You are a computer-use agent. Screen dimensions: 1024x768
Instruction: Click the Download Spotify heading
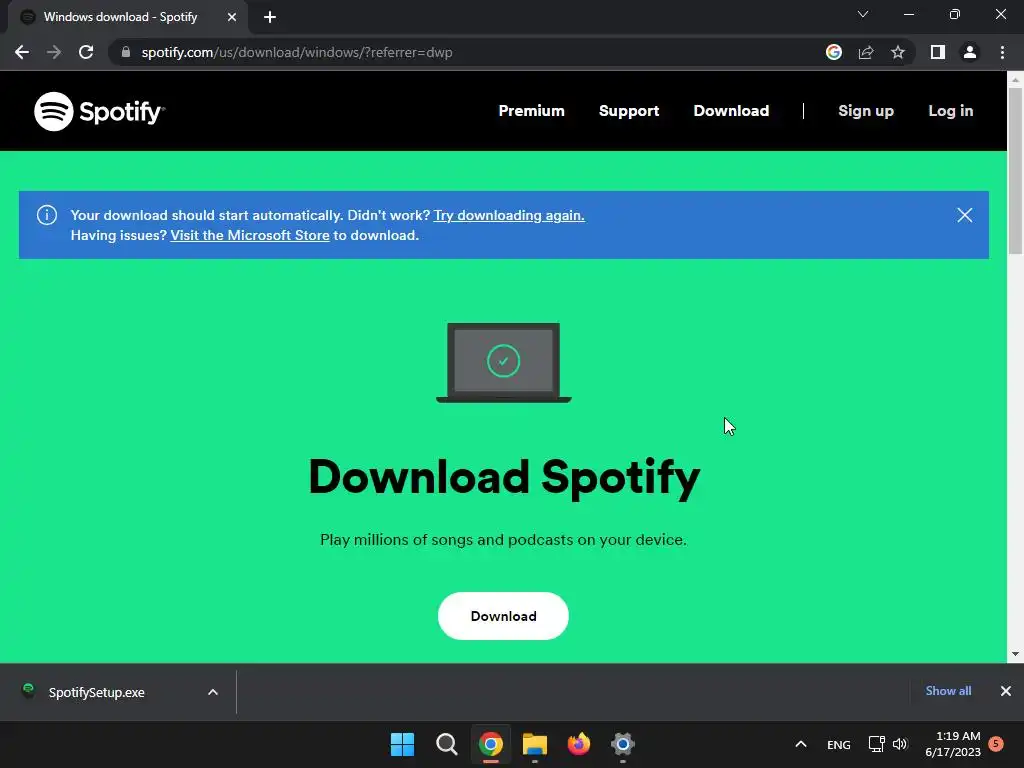[x=504, y=477]
